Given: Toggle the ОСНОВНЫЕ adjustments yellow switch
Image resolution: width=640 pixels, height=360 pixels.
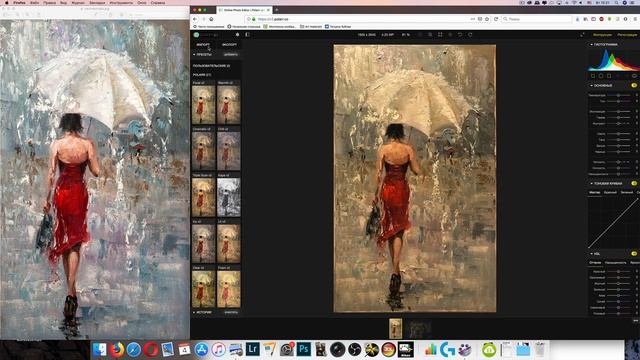Looking at the screenshot, I should [634, 86].
